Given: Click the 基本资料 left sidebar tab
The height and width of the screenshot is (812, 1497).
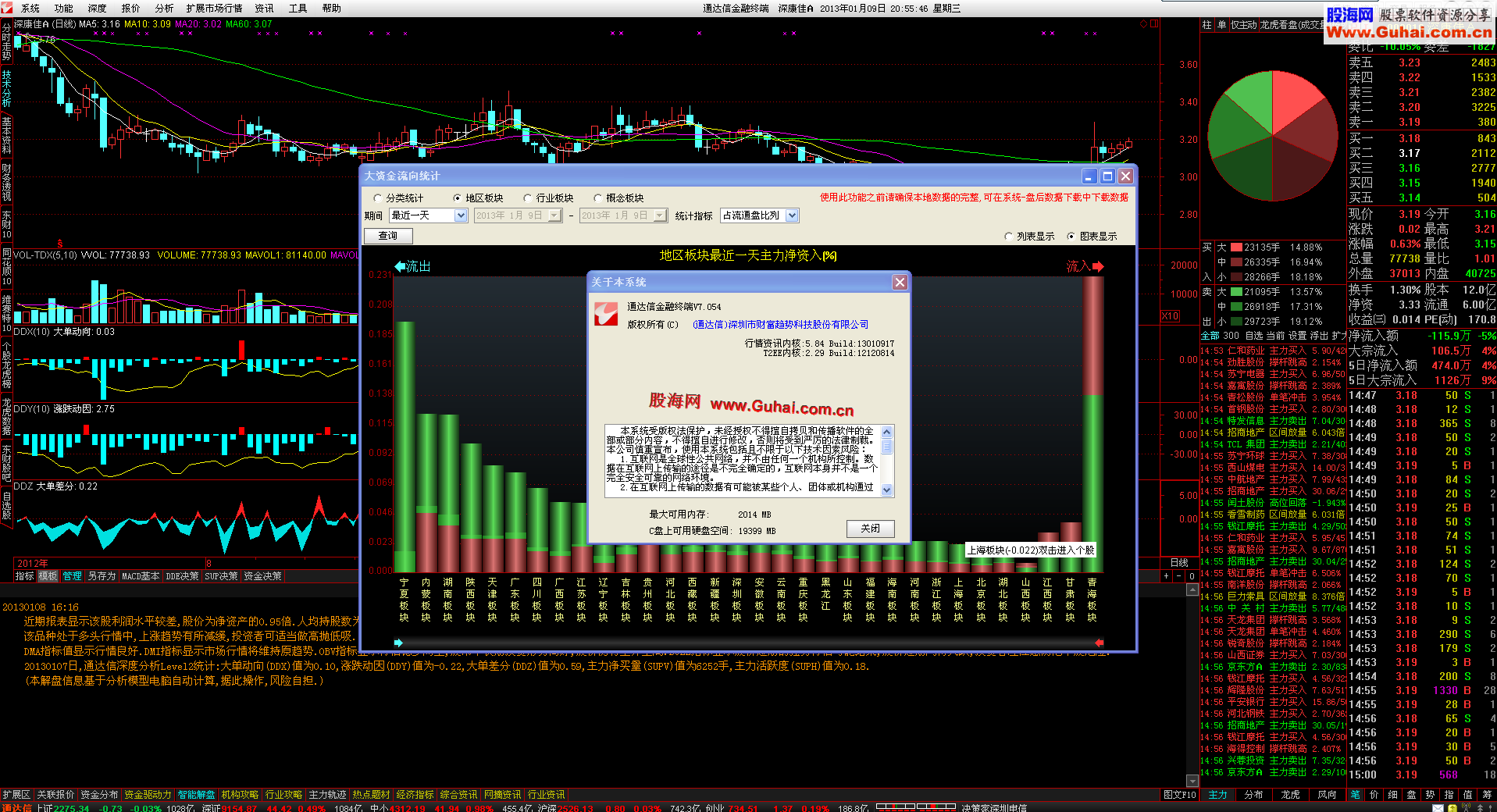Looking at the screenshot, I should click(x=6, y=134).
